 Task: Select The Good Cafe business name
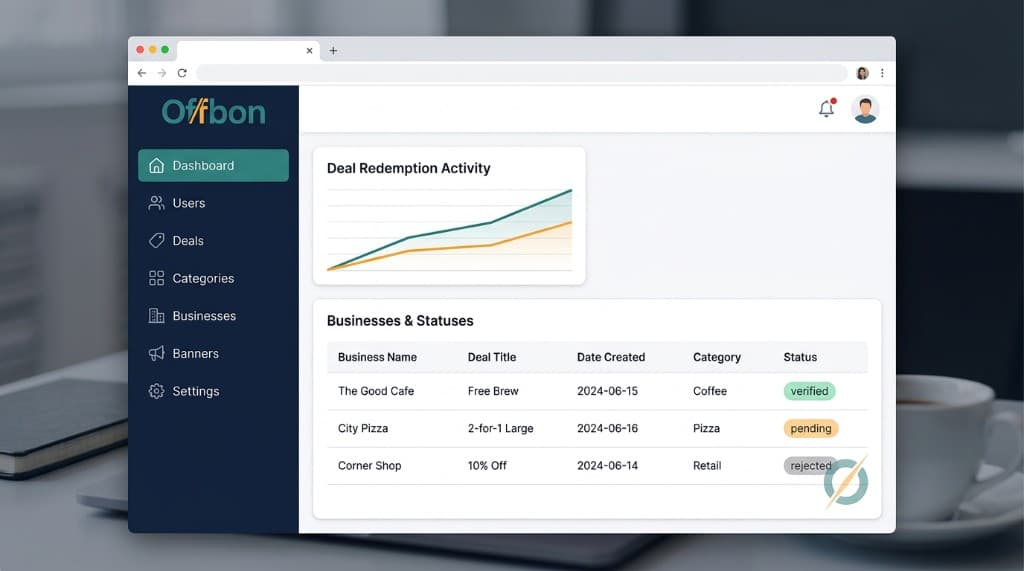tap(376, 391)
